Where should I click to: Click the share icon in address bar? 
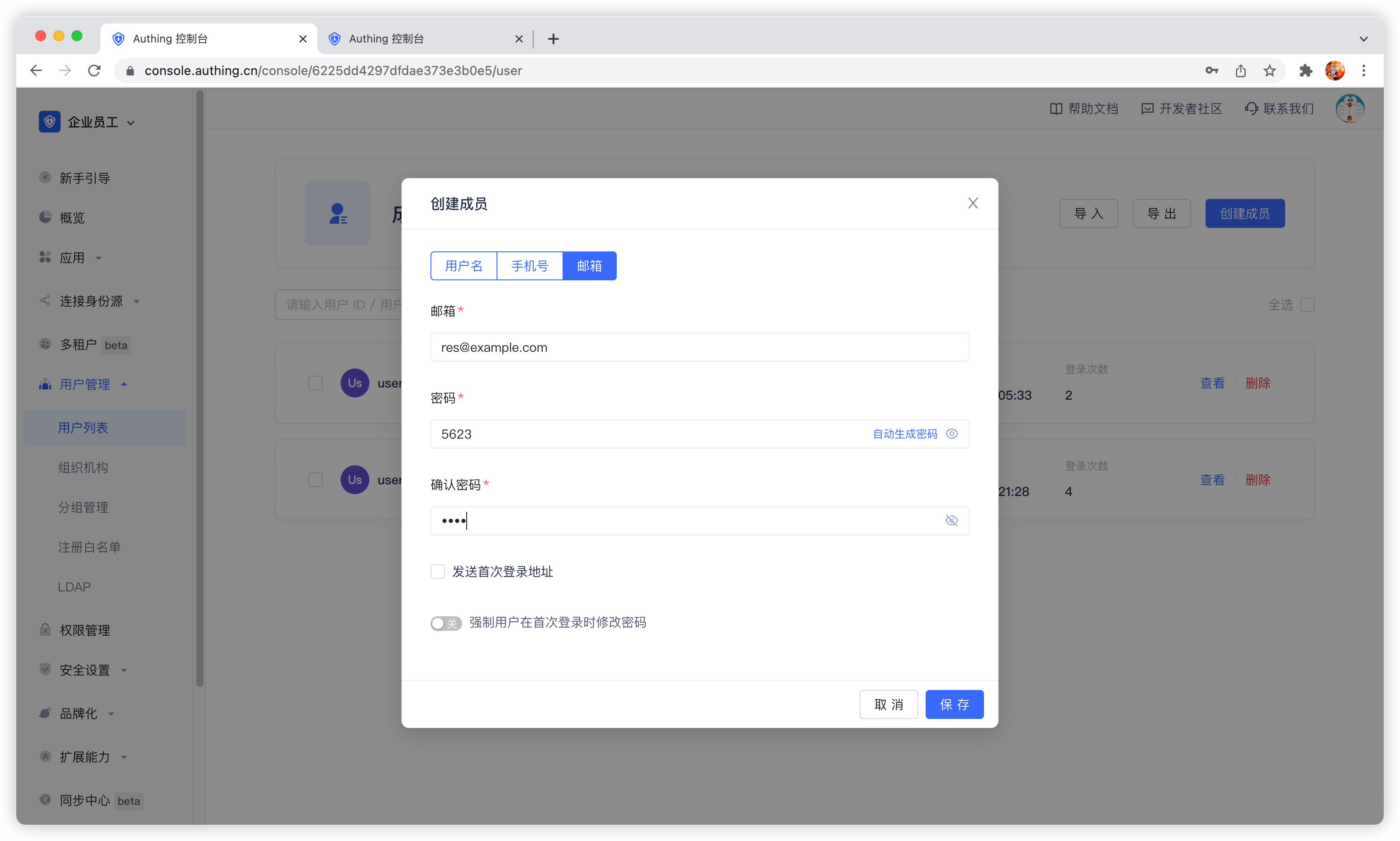1241,70
